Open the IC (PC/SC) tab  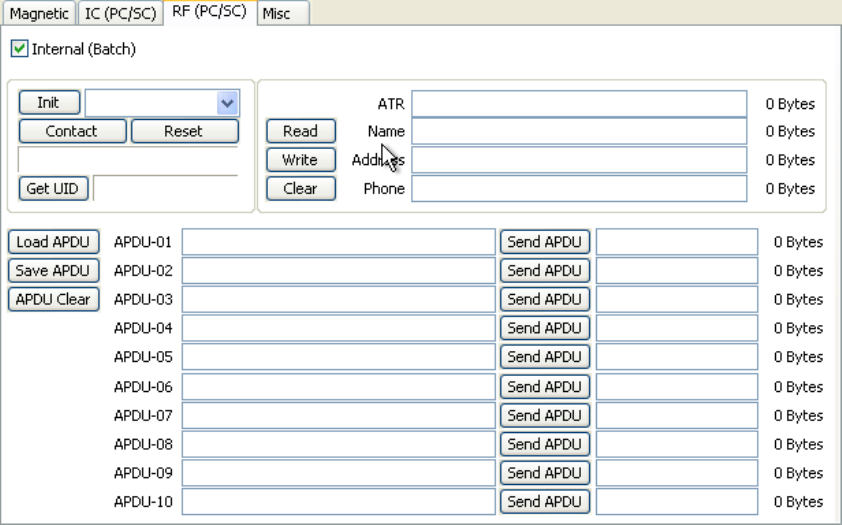pyautogui.click(x=120, y=13)
